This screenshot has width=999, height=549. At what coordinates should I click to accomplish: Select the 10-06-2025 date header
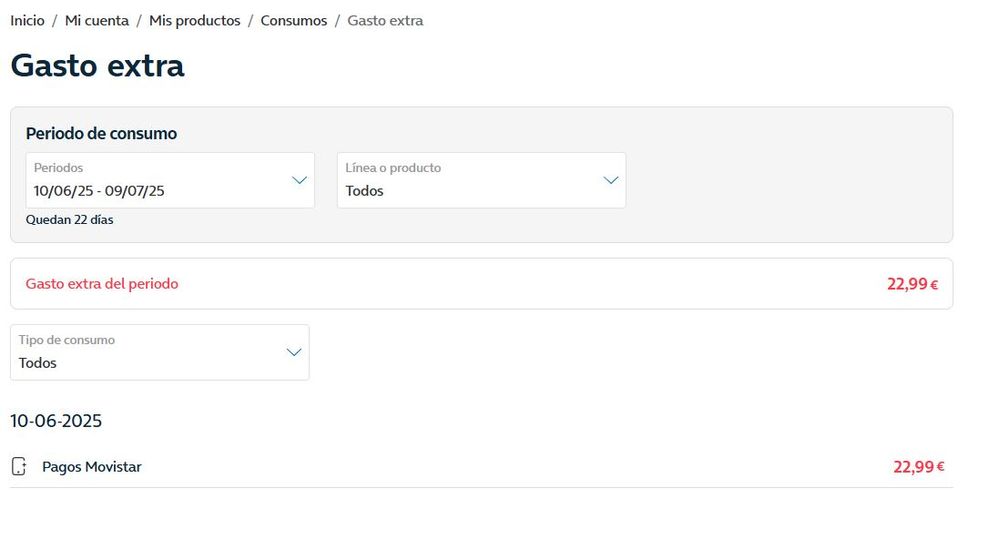click(56, 421)
